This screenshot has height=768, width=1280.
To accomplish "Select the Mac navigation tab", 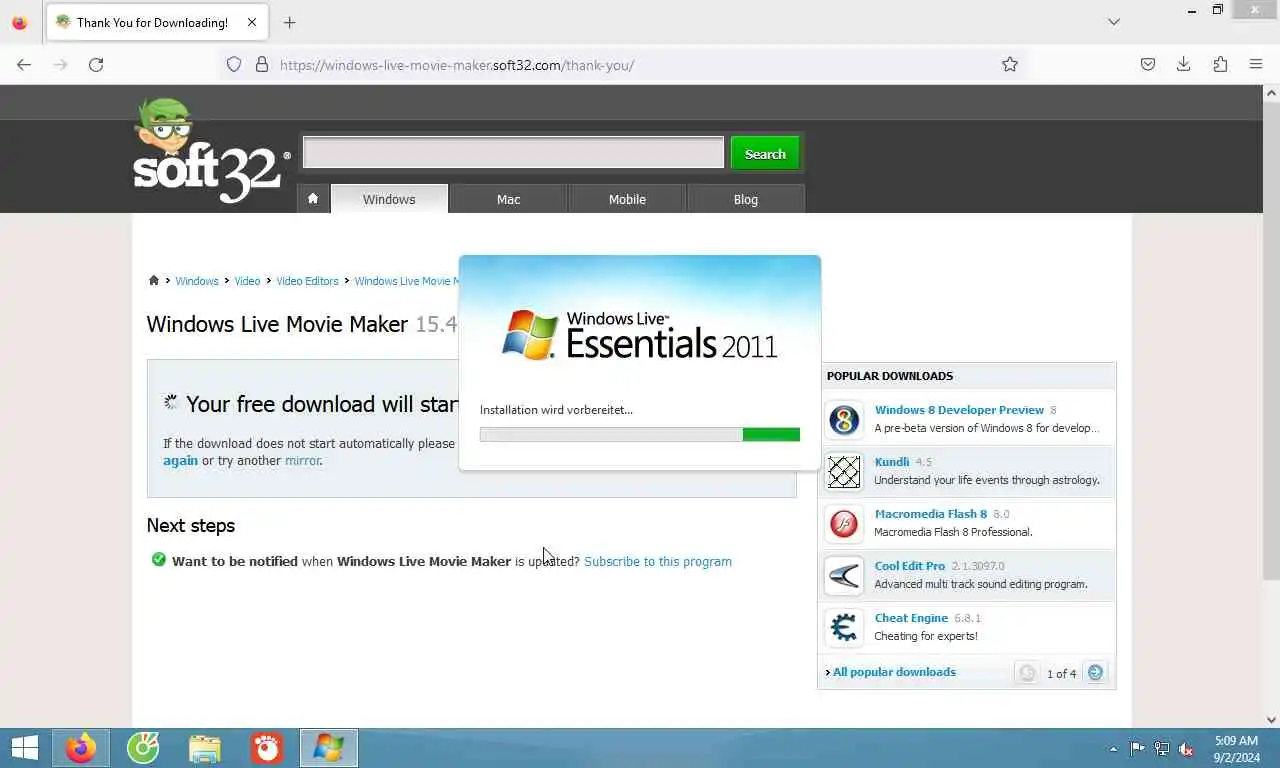I will pyautogui.click(x=508, y=199).
